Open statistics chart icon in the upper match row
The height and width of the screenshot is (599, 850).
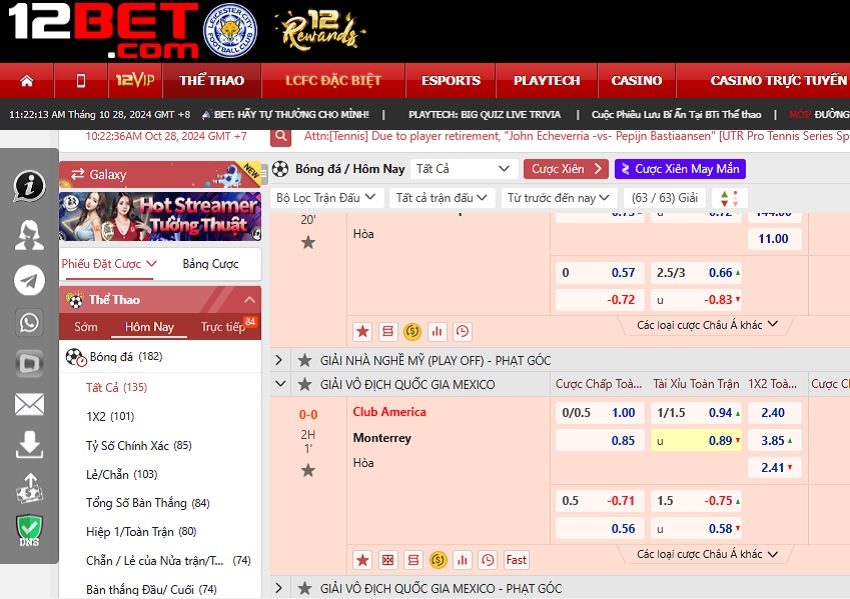[x=437, y=331]
